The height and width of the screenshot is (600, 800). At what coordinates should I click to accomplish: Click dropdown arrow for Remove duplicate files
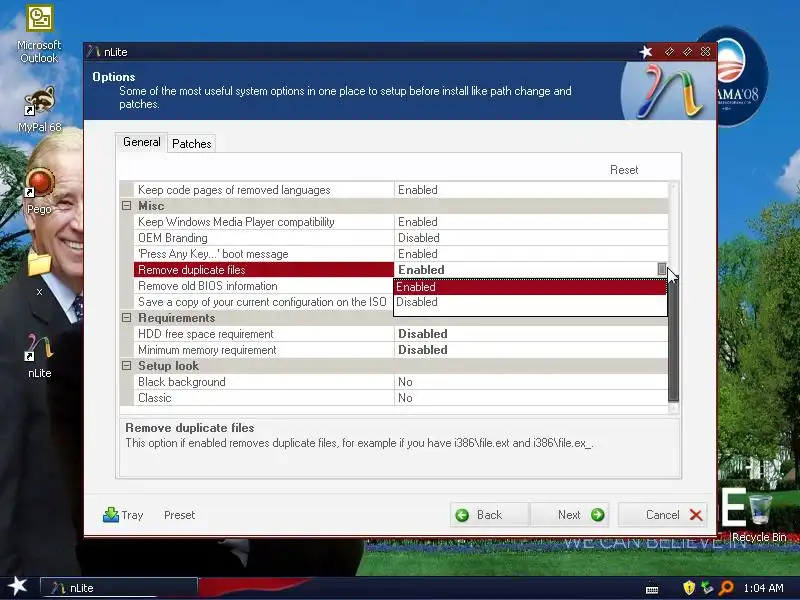(661, 269)
